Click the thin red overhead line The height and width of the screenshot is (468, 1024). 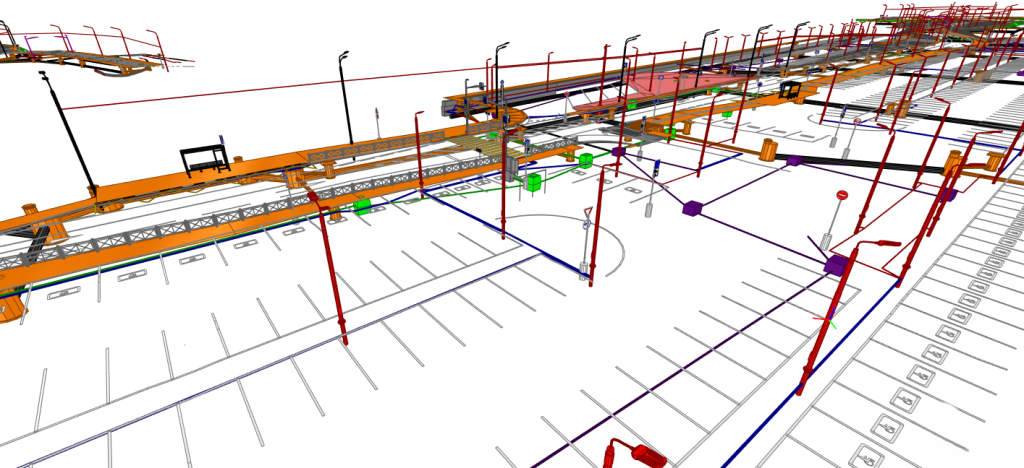tap(250, 86)
